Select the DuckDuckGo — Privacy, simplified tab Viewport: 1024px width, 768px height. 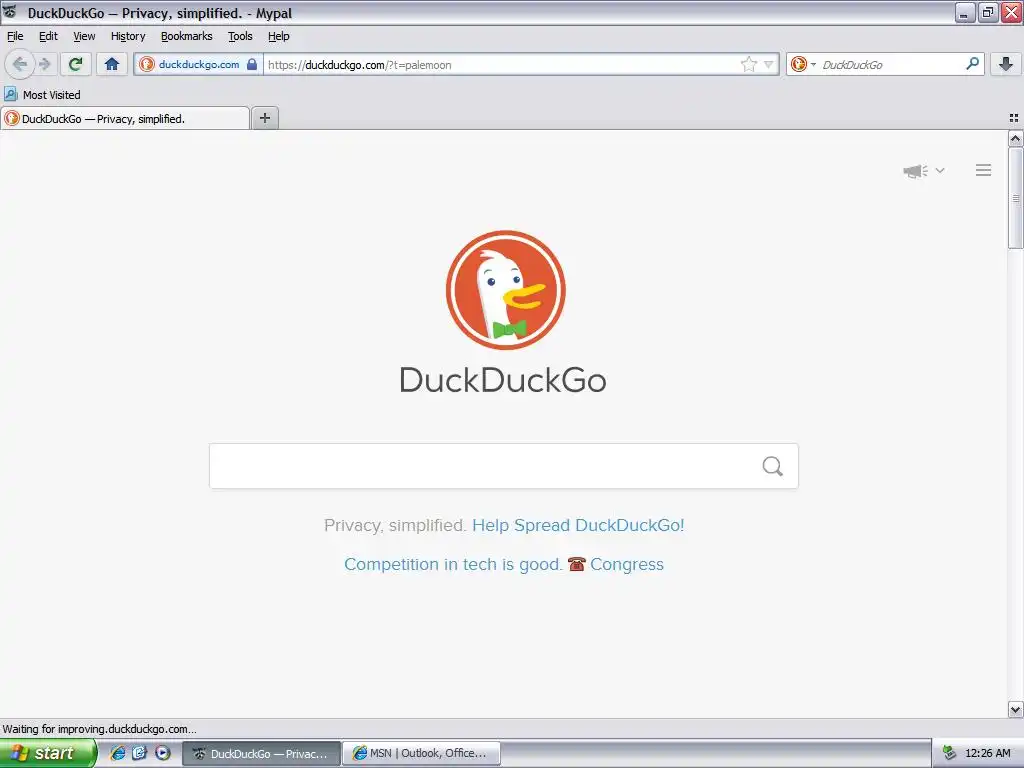pos(125,118)
